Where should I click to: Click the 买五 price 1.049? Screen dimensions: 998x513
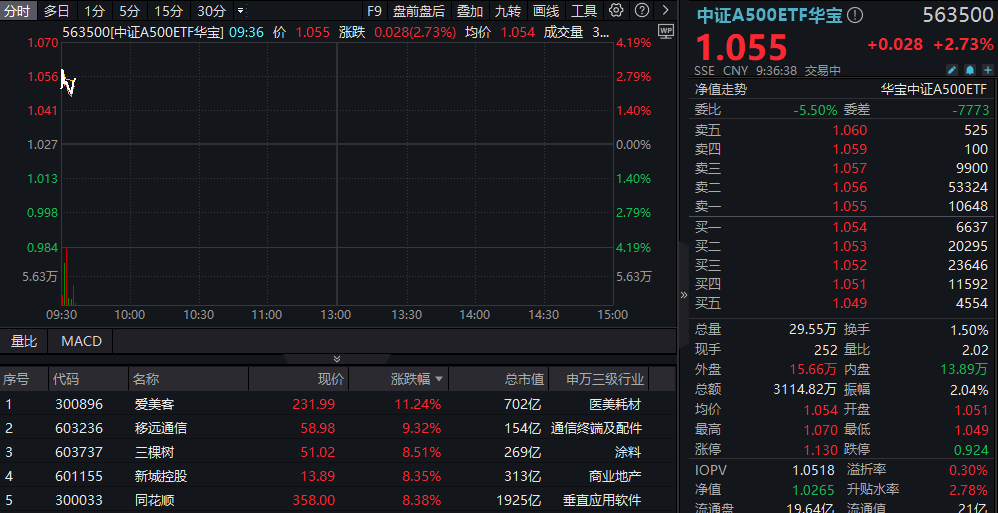(x=850, y=303)
